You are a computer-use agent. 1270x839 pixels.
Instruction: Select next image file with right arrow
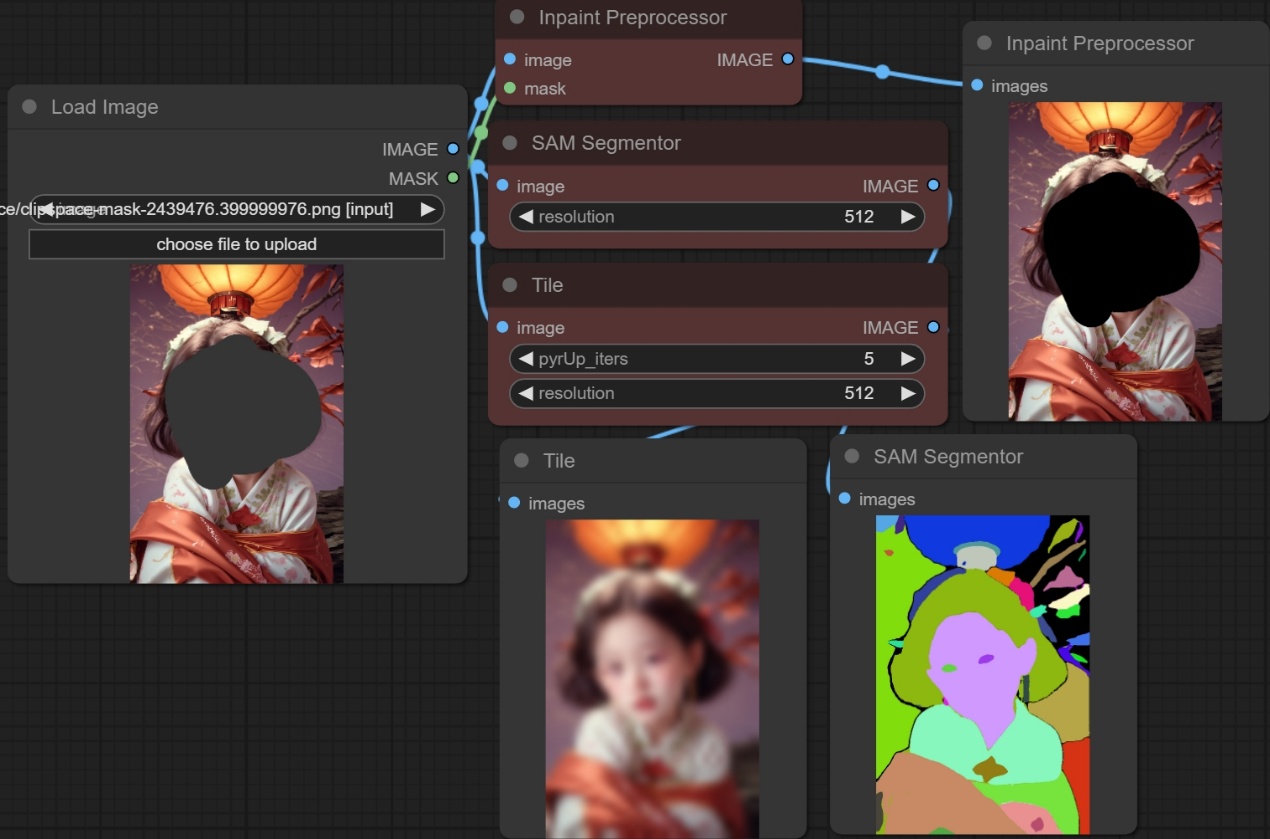[x=427, y=209]
